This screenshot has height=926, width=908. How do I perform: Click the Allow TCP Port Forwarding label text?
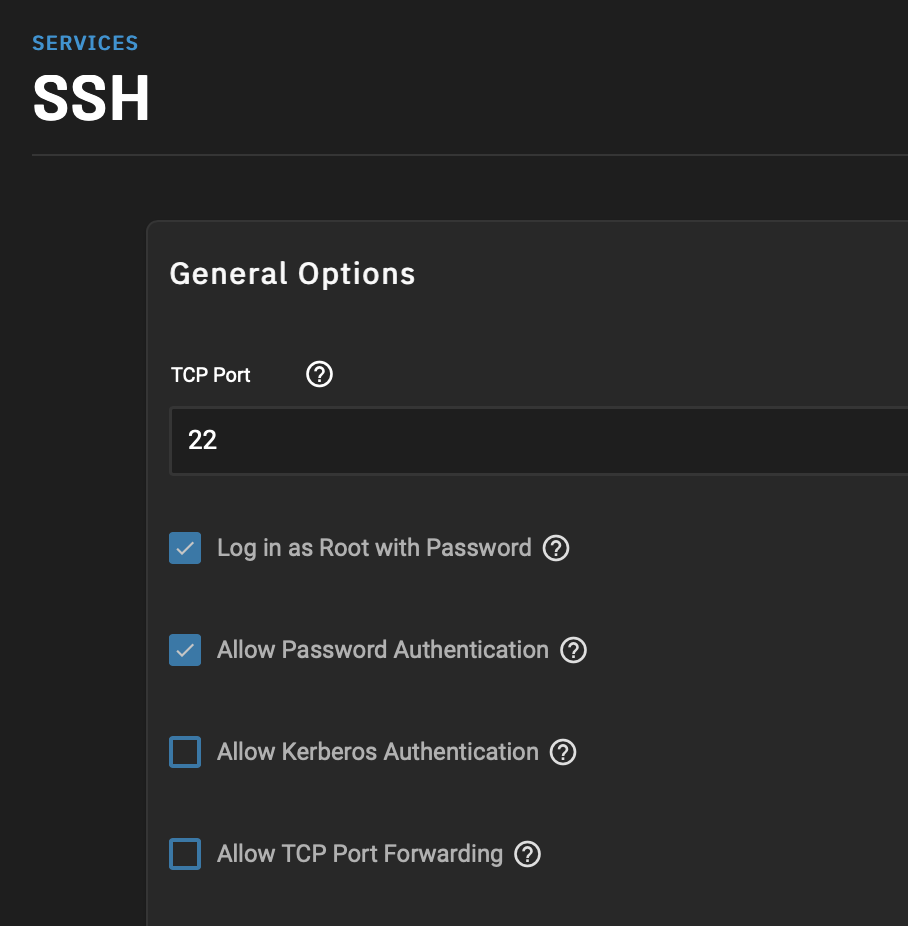pyautogui.click(x=360, y=854)
